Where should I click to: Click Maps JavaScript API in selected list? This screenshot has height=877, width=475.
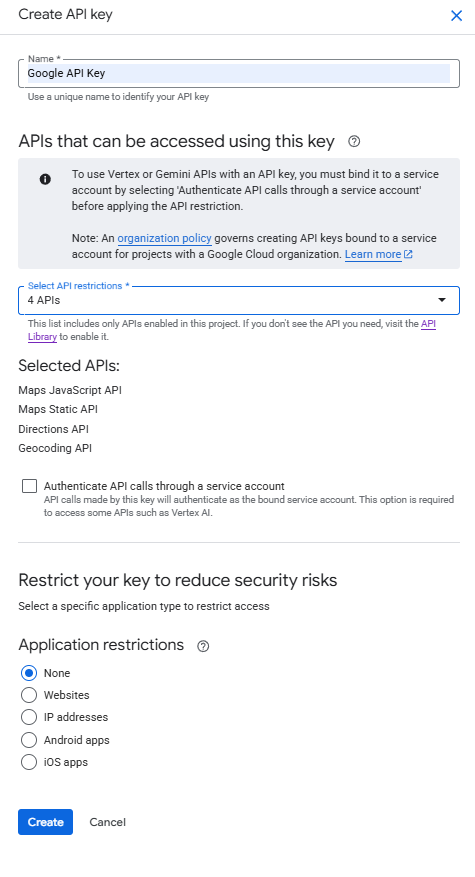[x=70, y=390]
